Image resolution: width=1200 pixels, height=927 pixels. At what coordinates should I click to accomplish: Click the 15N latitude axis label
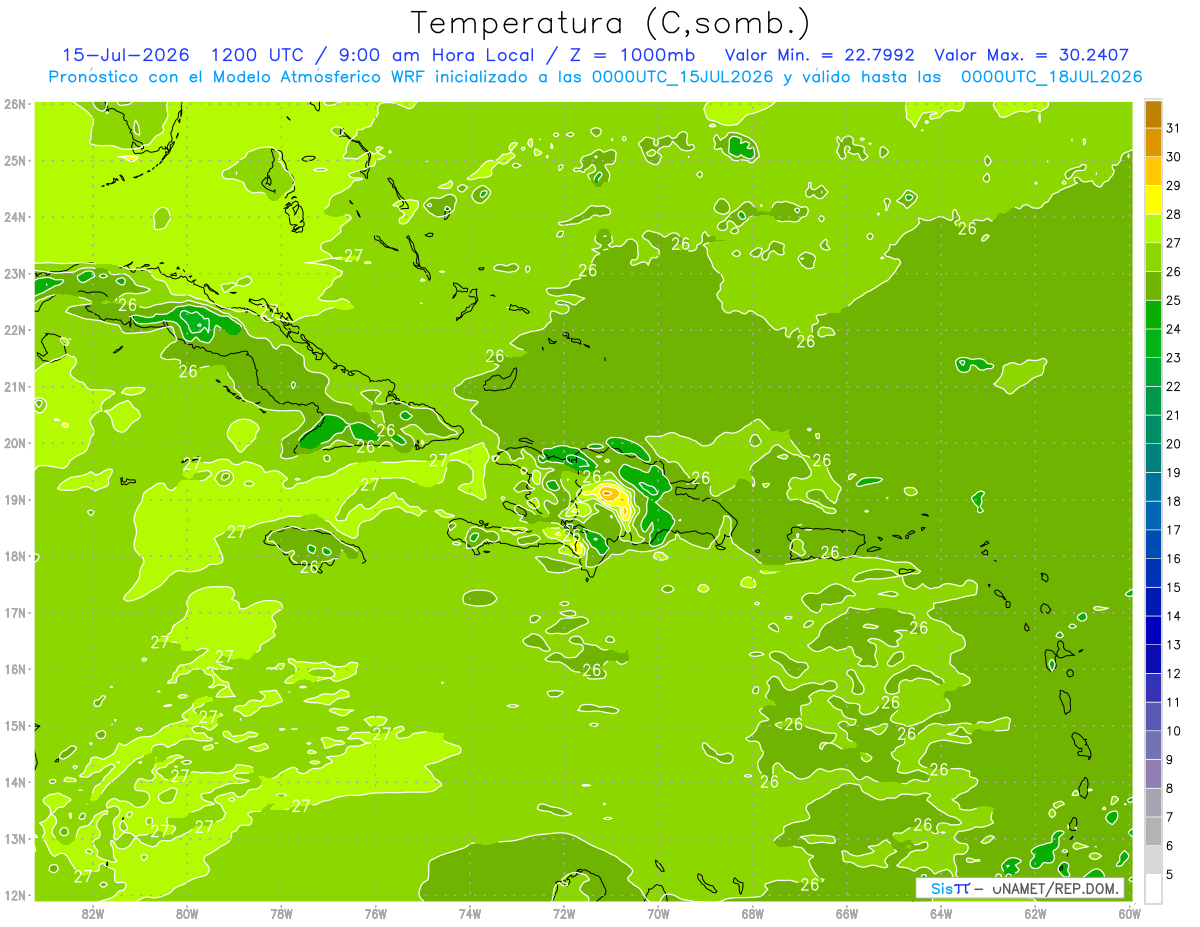[x=14, y=726]
